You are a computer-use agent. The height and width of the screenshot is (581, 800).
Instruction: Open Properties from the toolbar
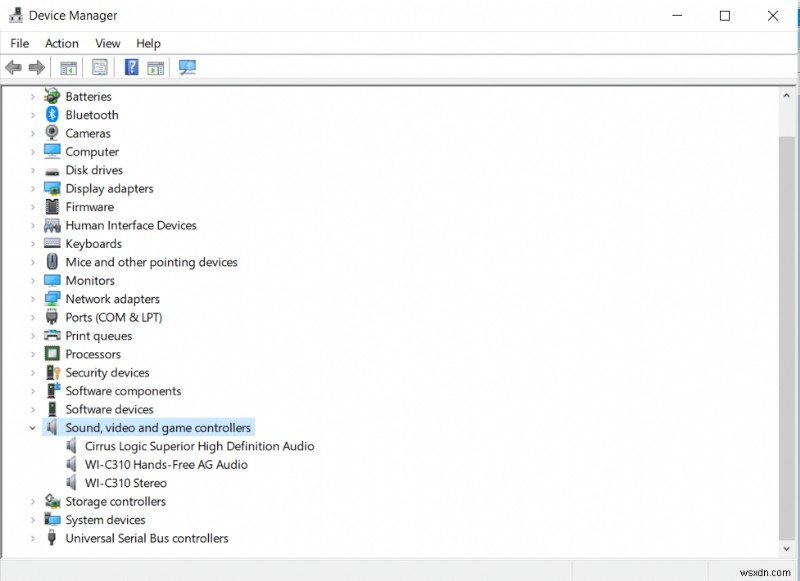[100, 67]
